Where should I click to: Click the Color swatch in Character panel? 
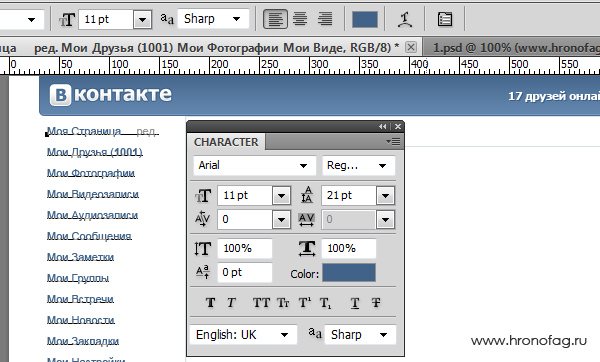pyautogui.click(x=349, y=273)
